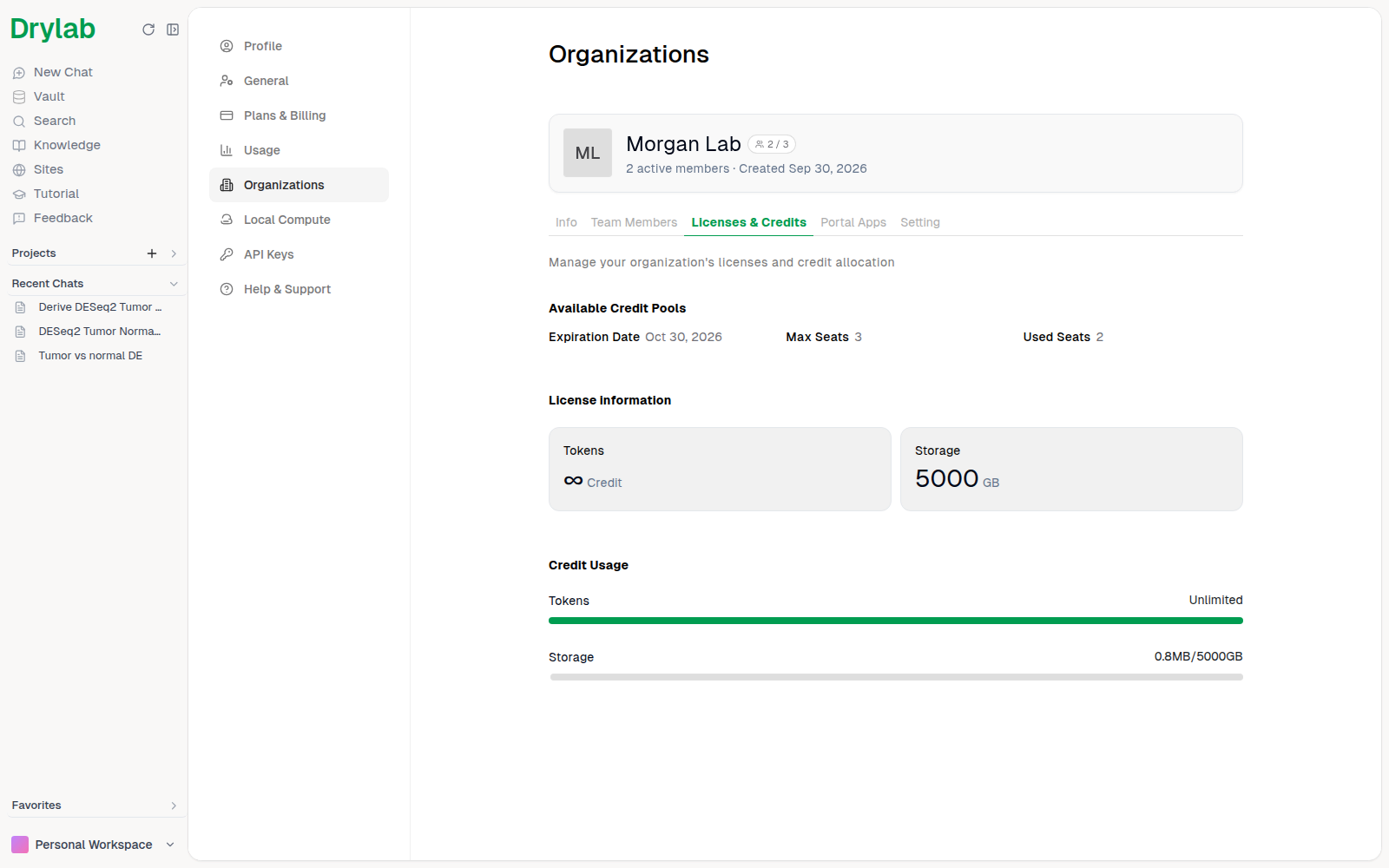Click the API Keys key icon
This screenshot has width=1389, height=868.
click(x=227, y=254)
